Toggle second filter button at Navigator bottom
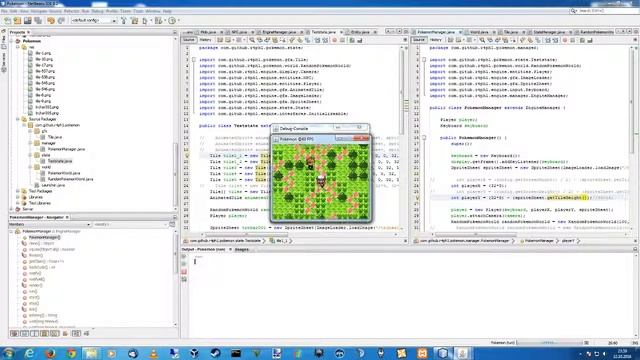Image resolution: width=640 pixels, height=360 pixels. [24, 333]
